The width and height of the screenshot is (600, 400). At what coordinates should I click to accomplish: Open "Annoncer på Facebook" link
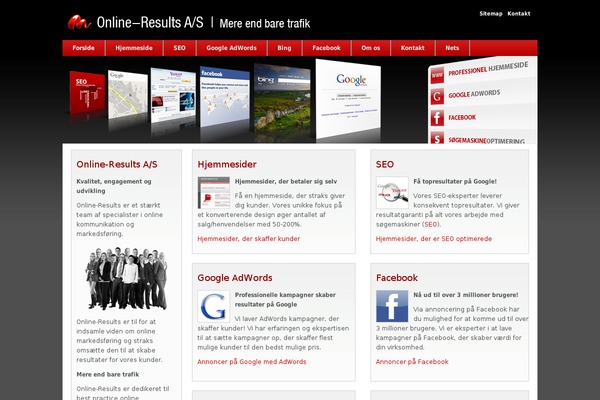click(412, 362)
